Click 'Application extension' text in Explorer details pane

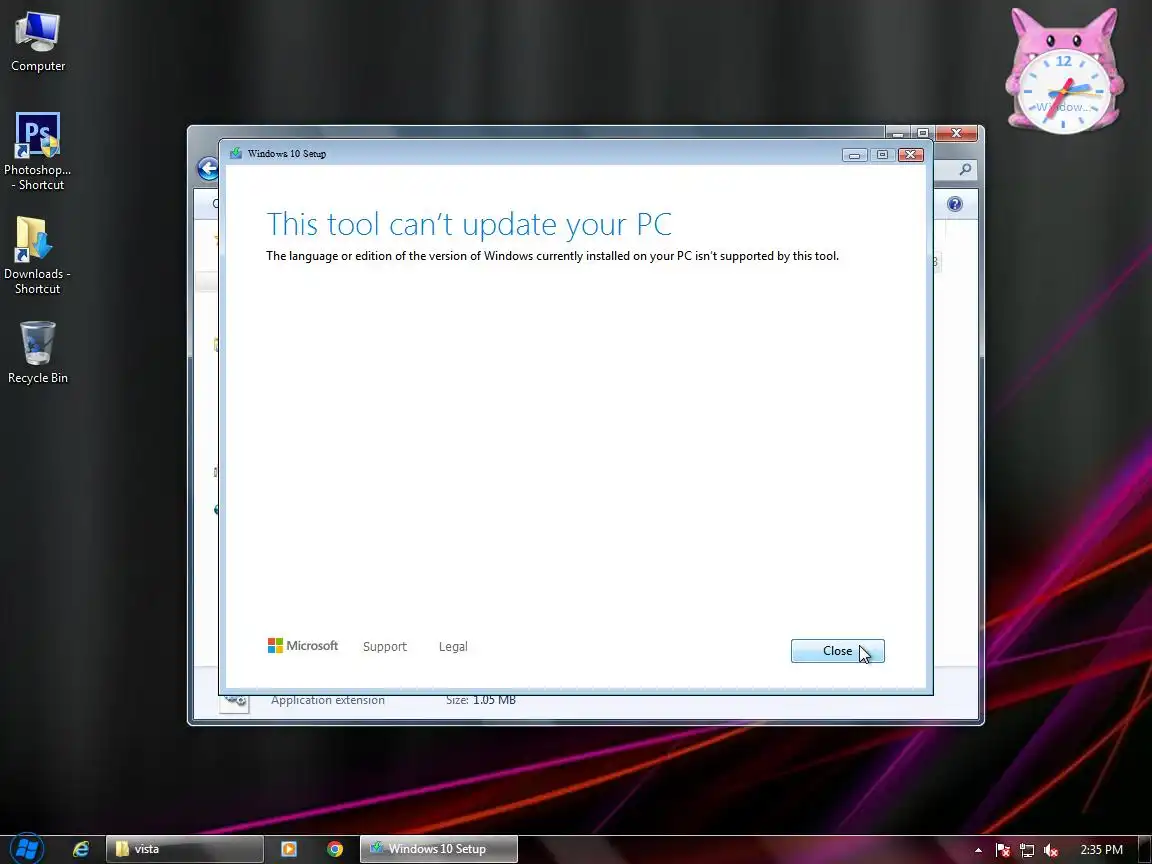[328, 700]
